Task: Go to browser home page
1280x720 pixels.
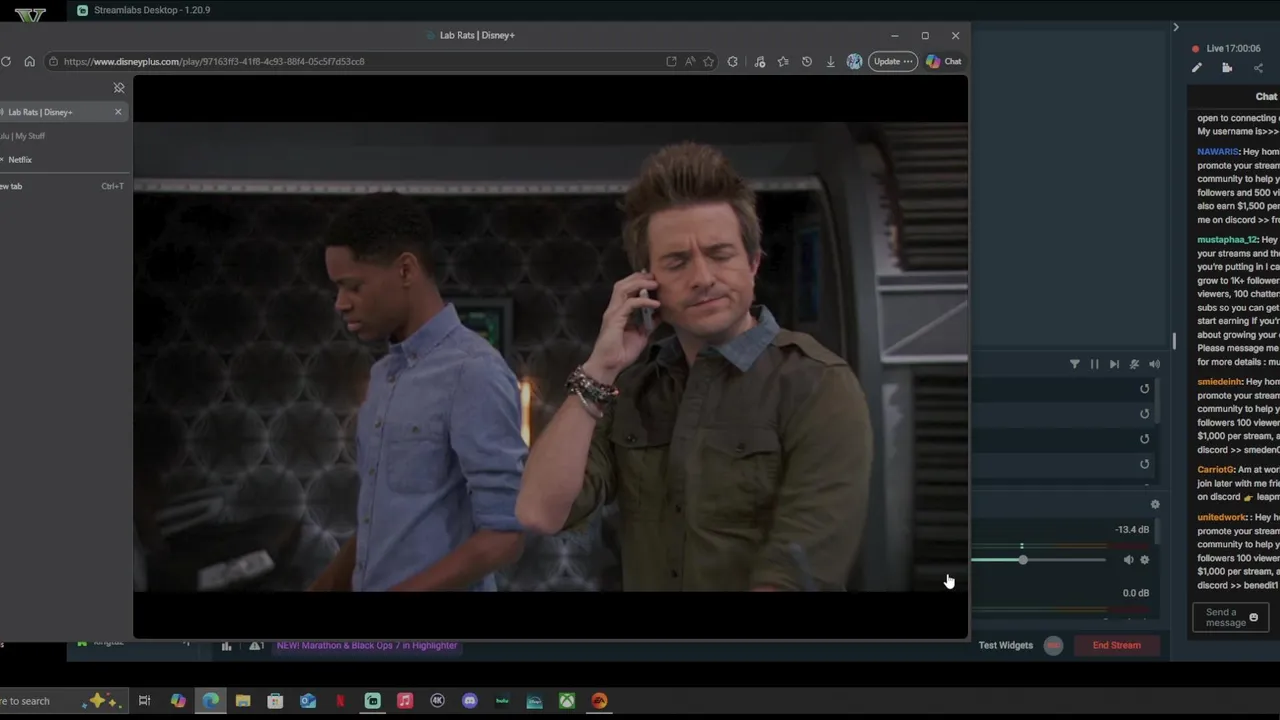Action: click(x=29, y=61)
